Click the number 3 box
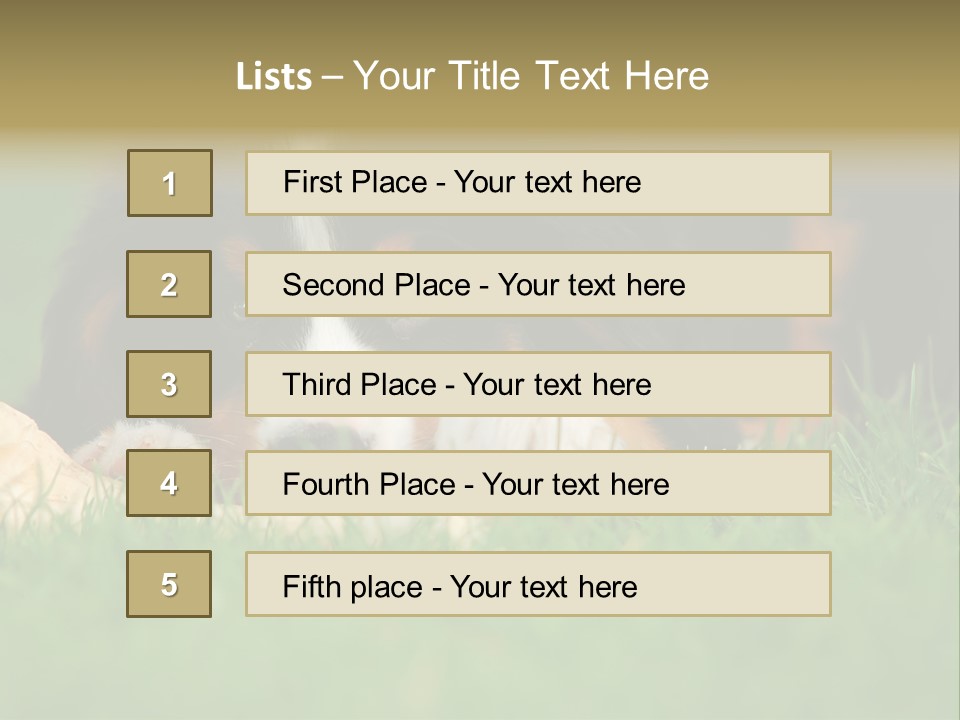Screen dimensions: 960x720 (169, 384)
